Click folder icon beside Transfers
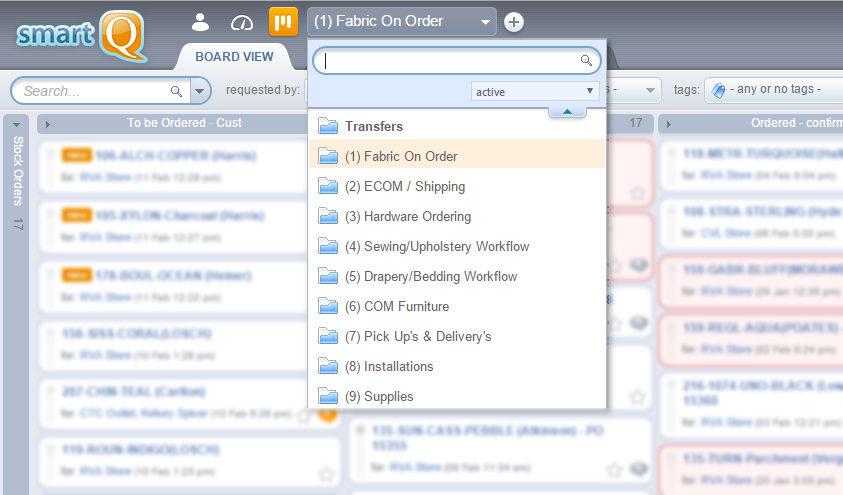Image resolution: width=843 pixels, height=495 pixels. [x=328, y=126]
